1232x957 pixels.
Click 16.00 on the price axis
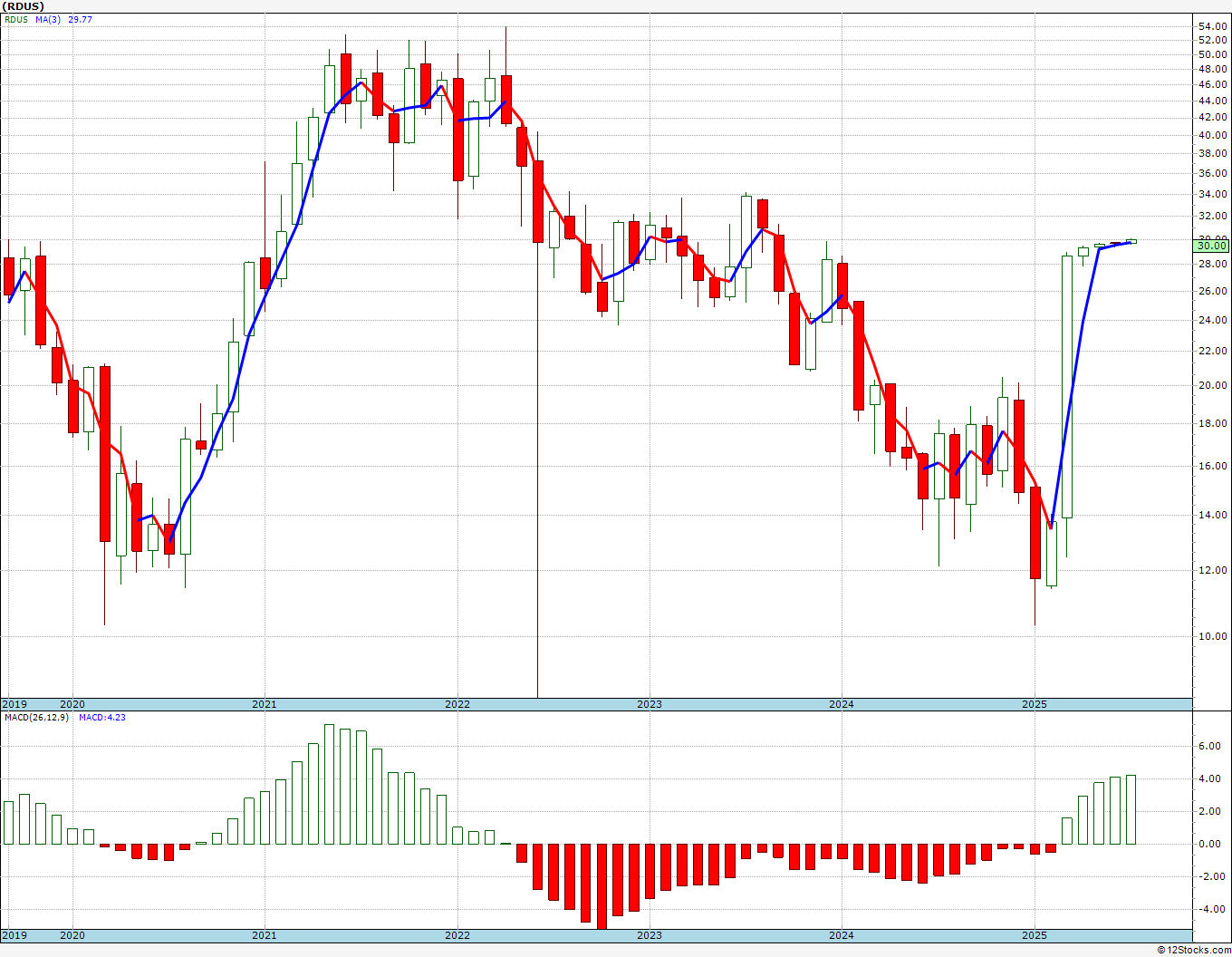[1212, 467]
